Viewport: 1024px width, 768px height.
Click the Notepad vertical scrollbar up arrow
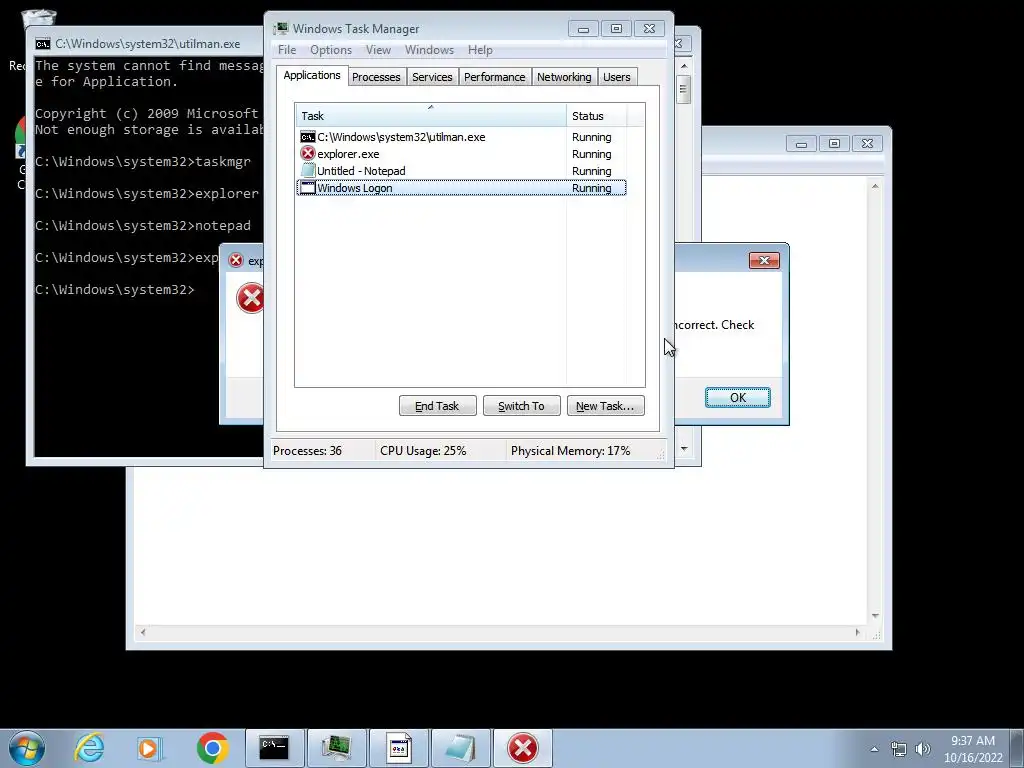(x=875, y=186)
